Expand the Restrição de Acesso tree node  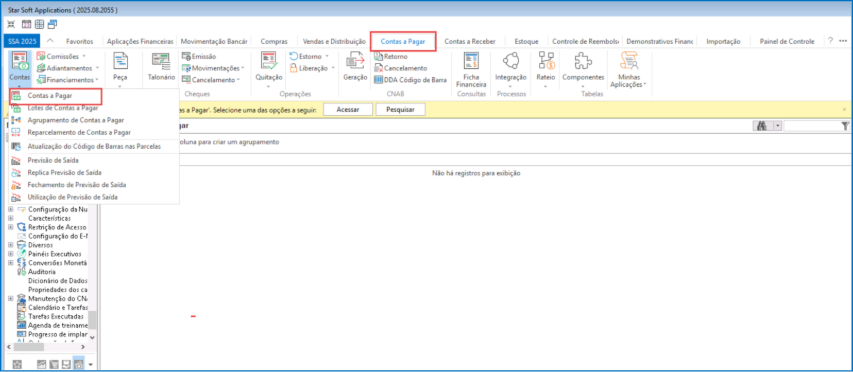[x=11, y=227]
